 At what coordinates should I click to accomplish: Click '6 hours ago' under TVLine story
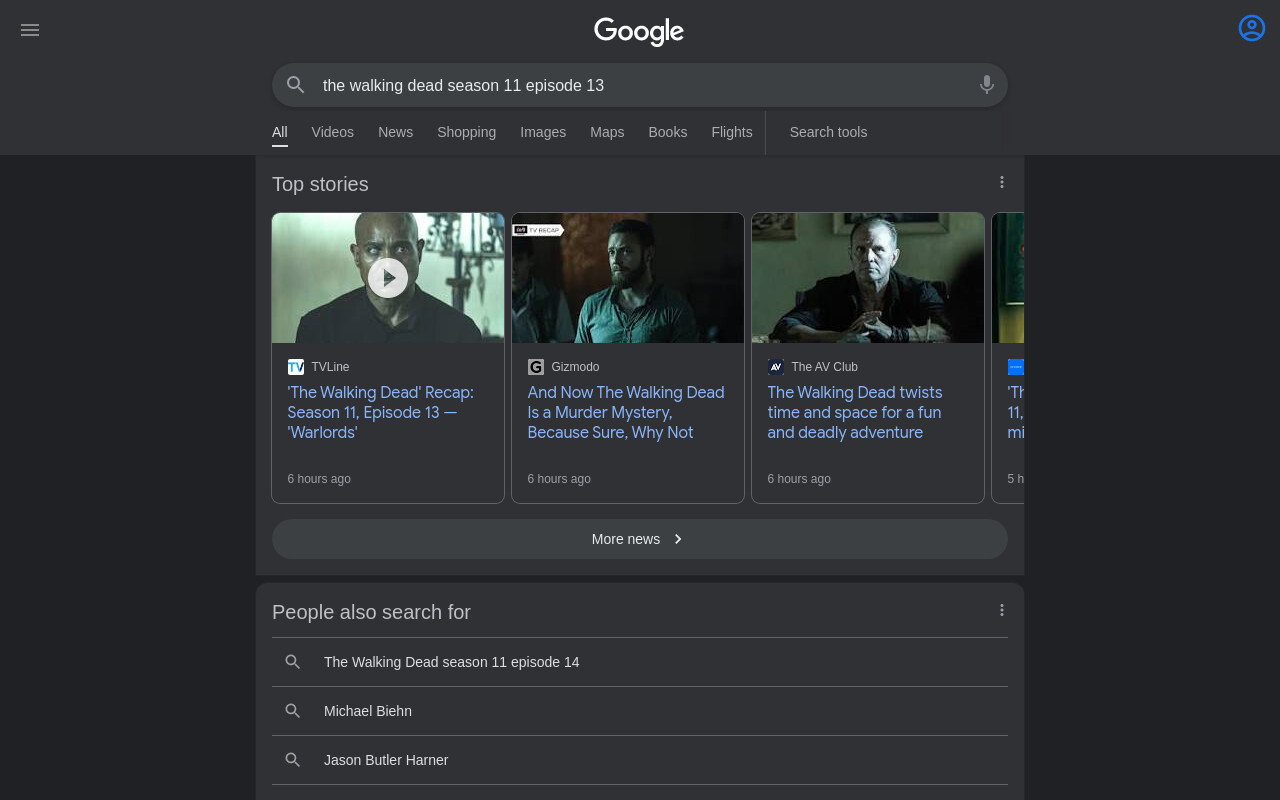tap(319, 479)
